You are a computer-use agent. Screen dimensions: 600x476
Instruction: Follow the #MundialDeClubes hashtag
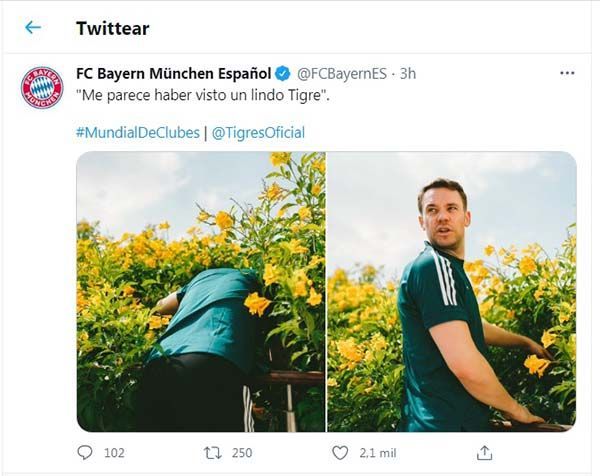(x=137, y=132)
